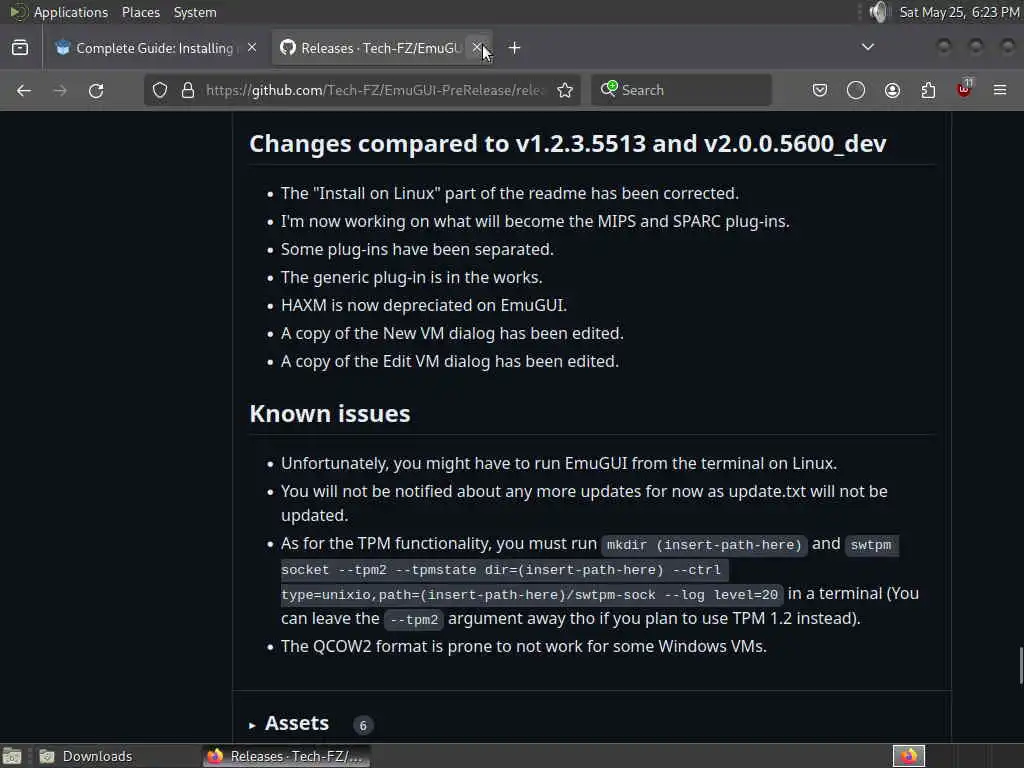Click the QCOW2 format known issue line
Image resolution: width=1024 pixels, height=768 pixels.
(x=524, y=646)
